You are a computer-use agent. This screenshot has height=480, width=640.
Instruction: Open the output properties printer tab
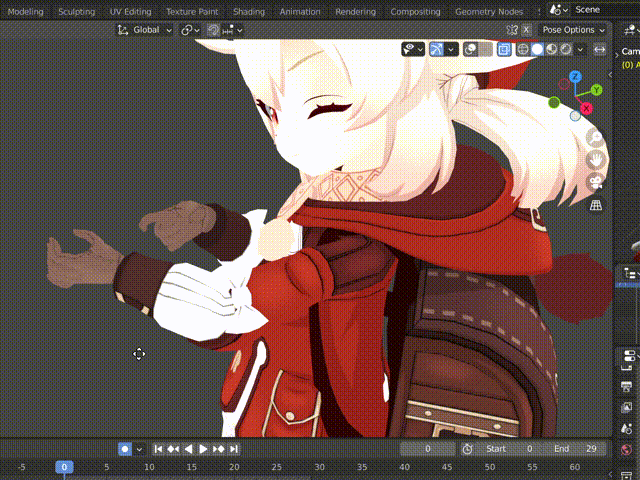[627, 386]
